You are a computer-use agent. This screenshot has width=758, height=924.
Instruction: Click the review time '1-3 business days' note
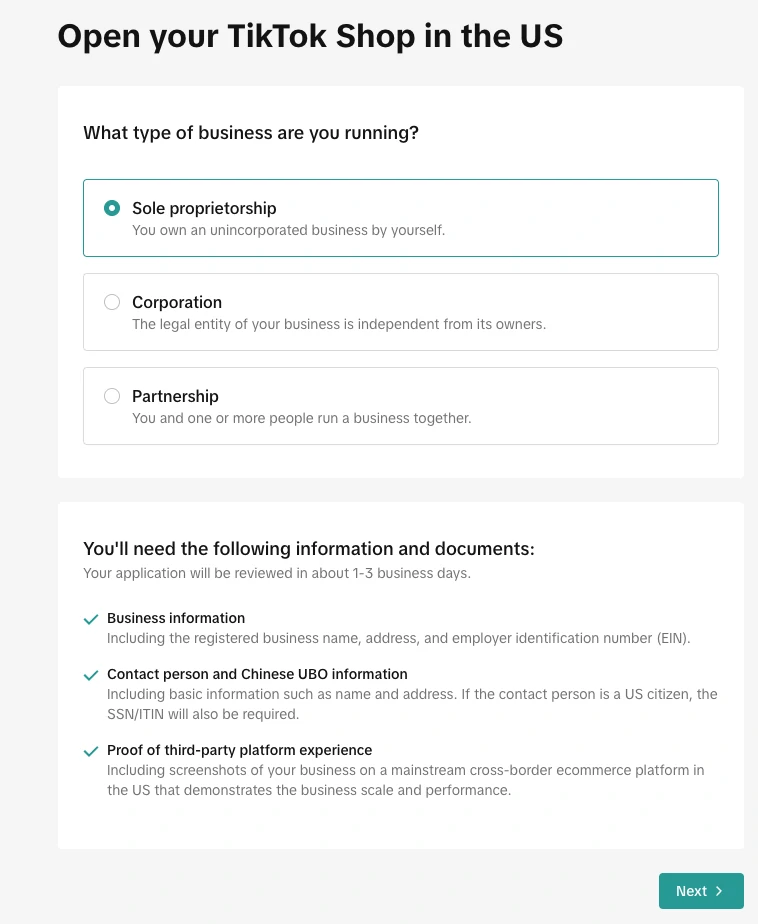click(x=276, y=573)
